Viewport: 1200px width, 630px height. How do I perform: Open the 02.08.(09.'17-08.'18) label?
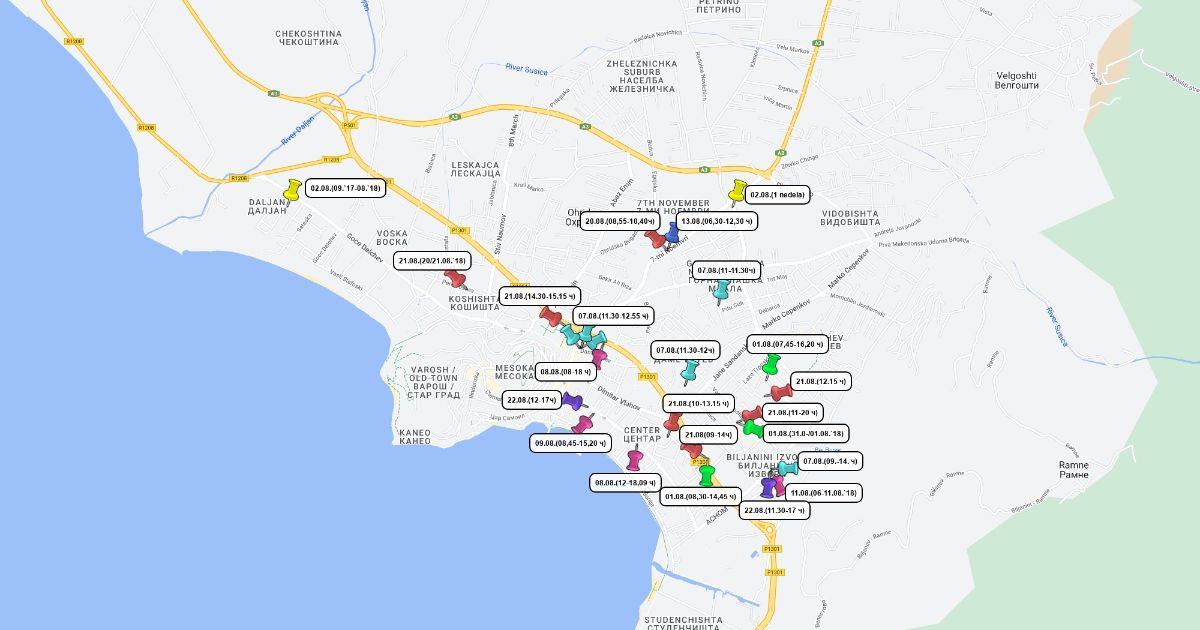tap(345, 188)
